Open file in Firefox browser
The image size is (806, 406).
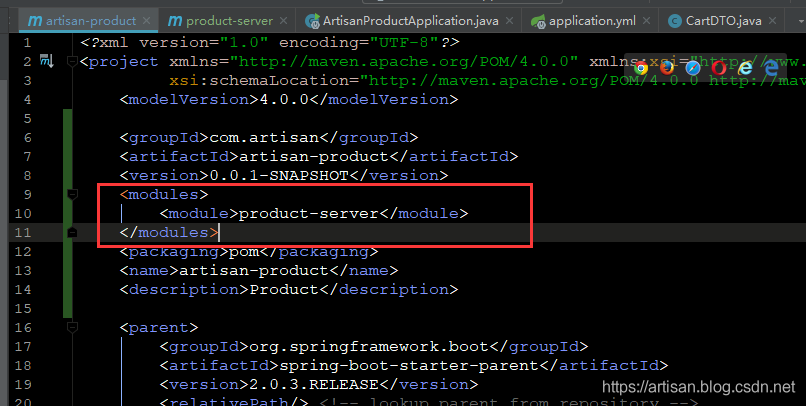click(667, 68)
